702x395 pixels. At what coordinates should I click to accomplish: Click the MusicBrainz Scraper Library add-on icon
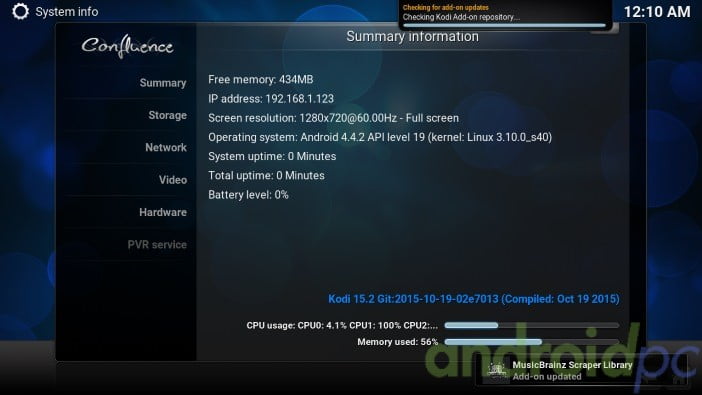tap(496, 371)
